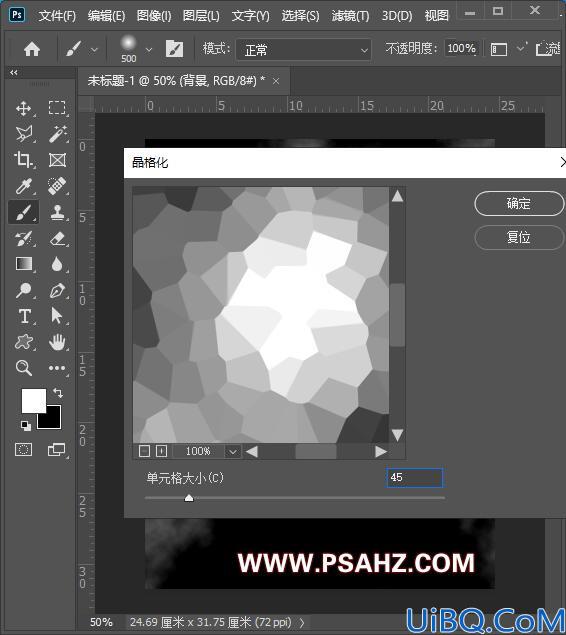Viewport: 566px width, 635px height.
Task: Select the Spot Healing Brush tool
Action: 57,186
